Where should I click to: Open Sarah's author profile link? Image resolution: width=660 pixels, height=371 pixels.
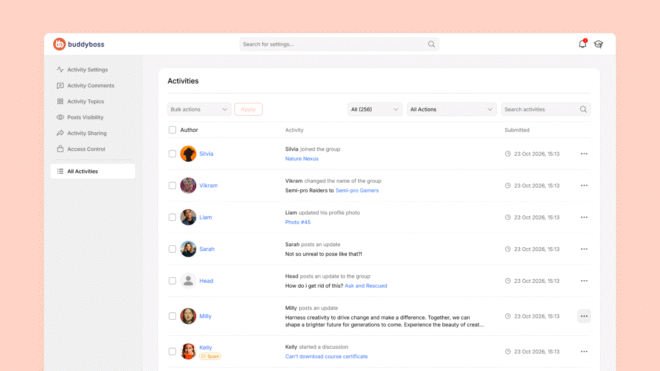pyautogui.click(x=207, y=249)
